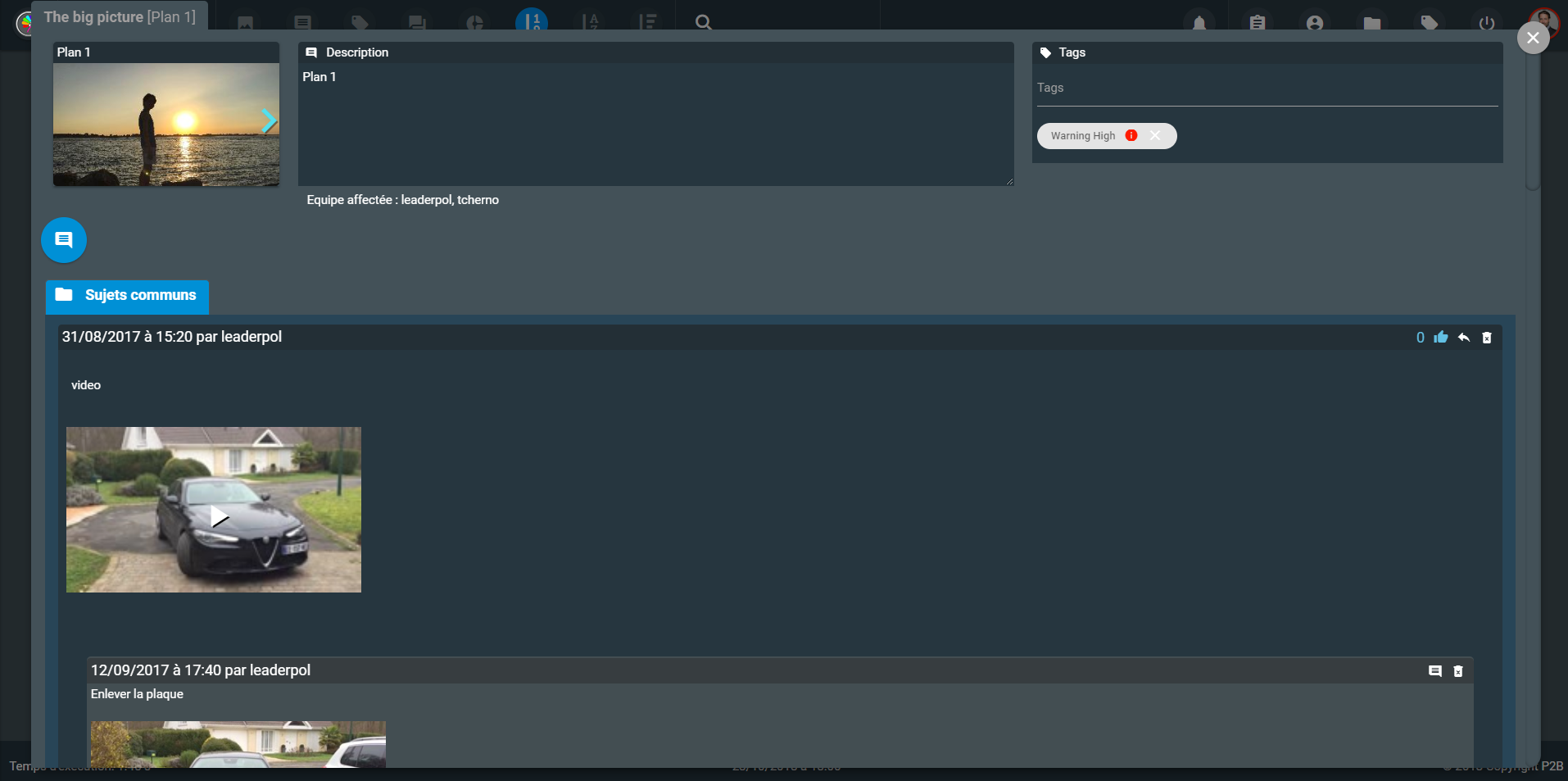Select 'The big picture [Plan 1]' tab
This screenshot has width=1568, height=781.
(x=120, y=16)
